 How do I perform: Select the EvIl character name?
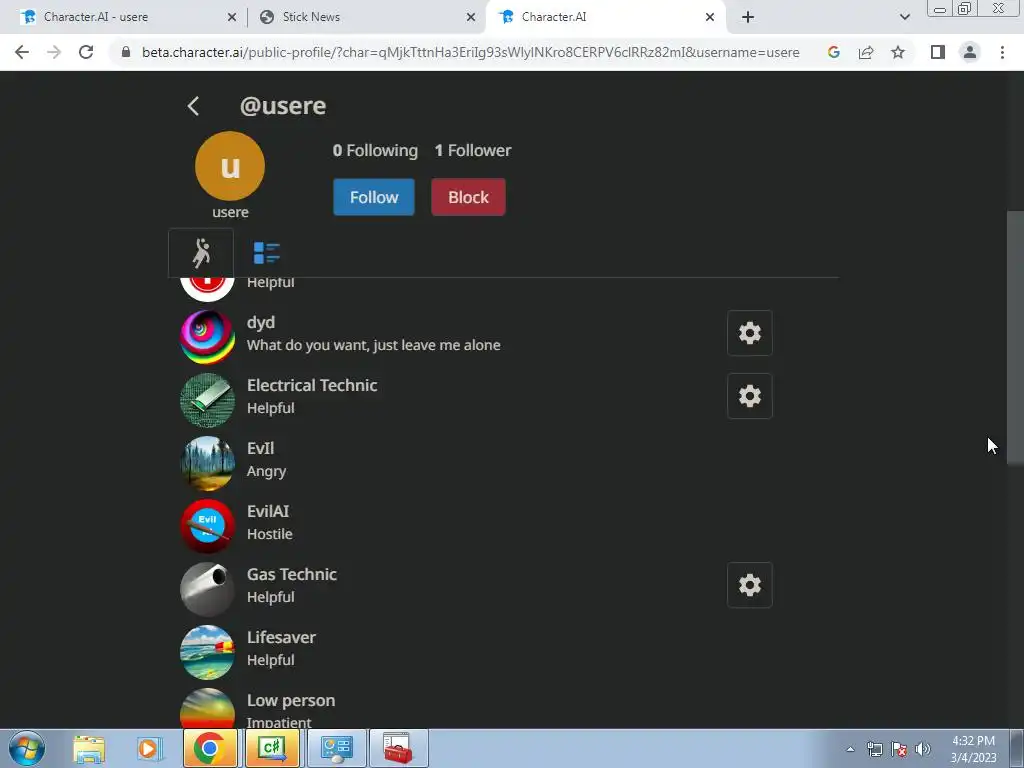pyautogui.click(x=261, y=449)
